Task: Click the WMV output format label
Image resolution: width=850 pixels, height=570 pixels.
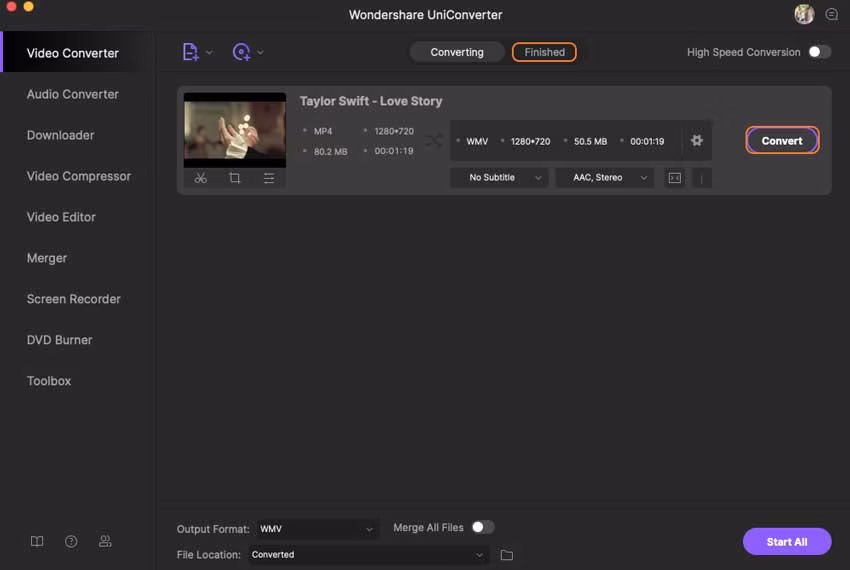Action: tap(477, 142)
